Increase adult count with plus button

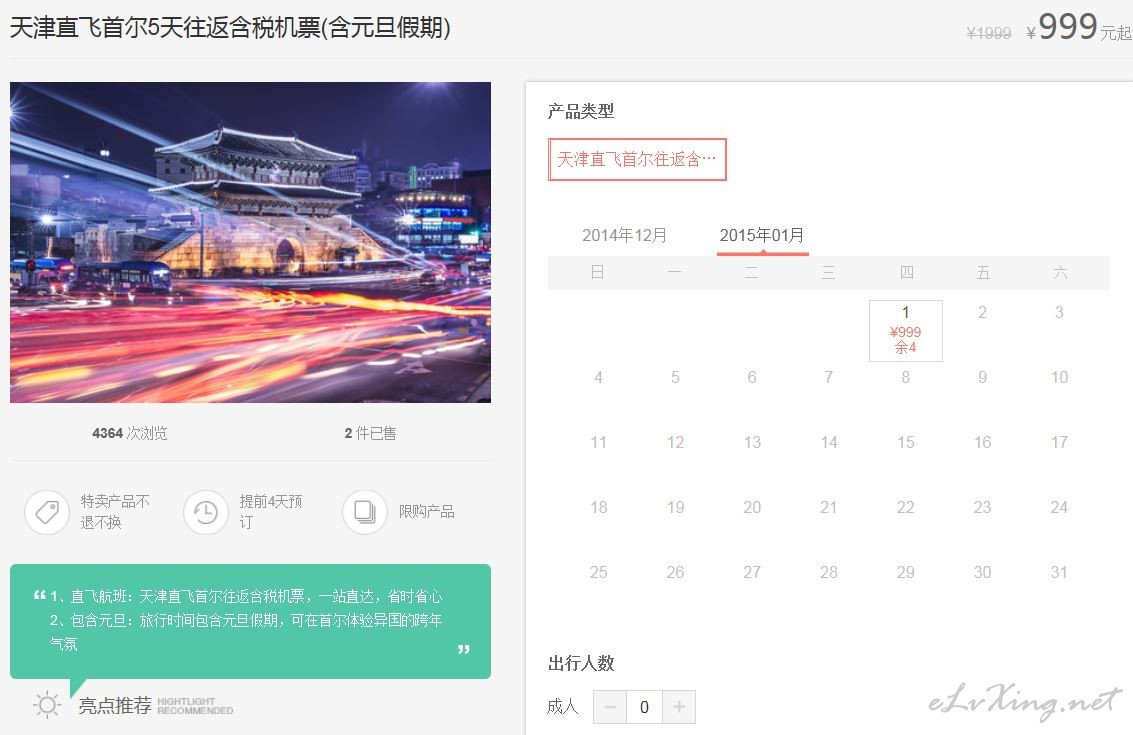(679, 707)
